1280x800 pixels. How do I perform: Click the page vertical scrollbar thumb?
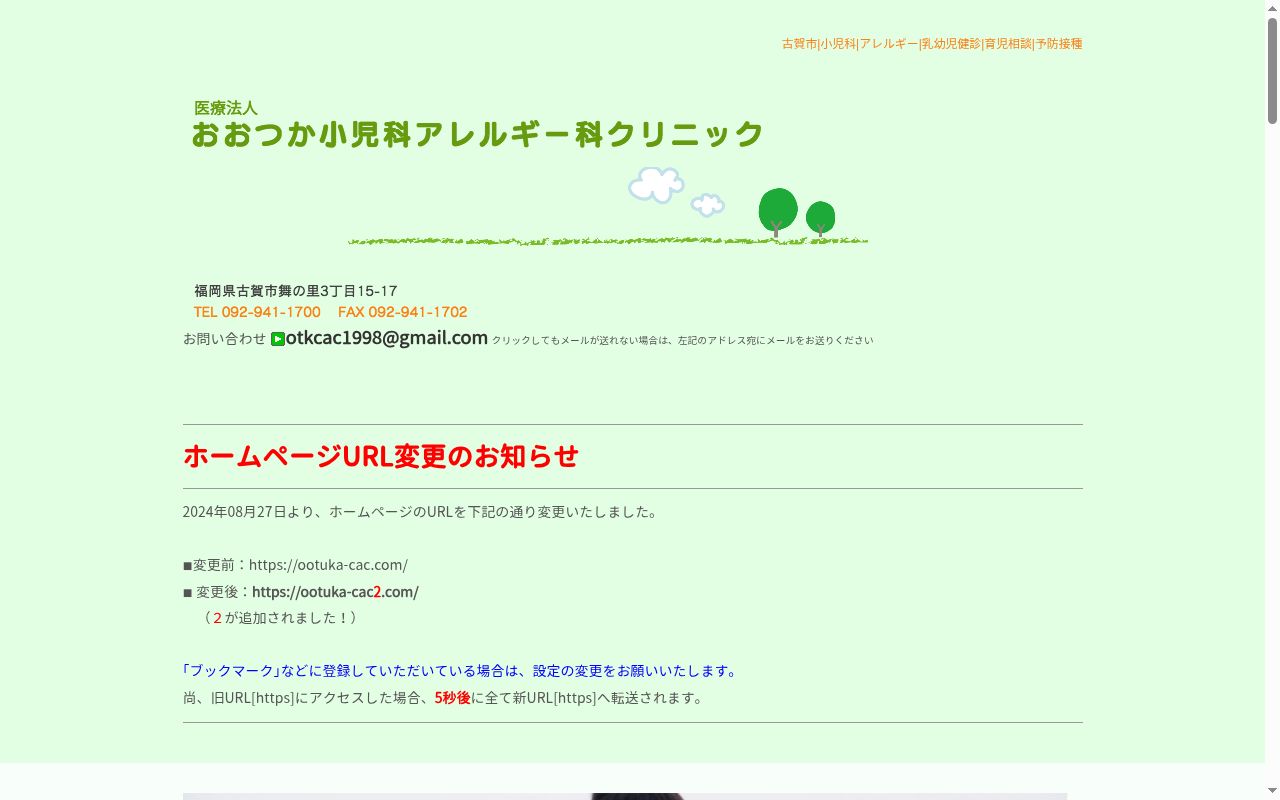coord(1272,70)
